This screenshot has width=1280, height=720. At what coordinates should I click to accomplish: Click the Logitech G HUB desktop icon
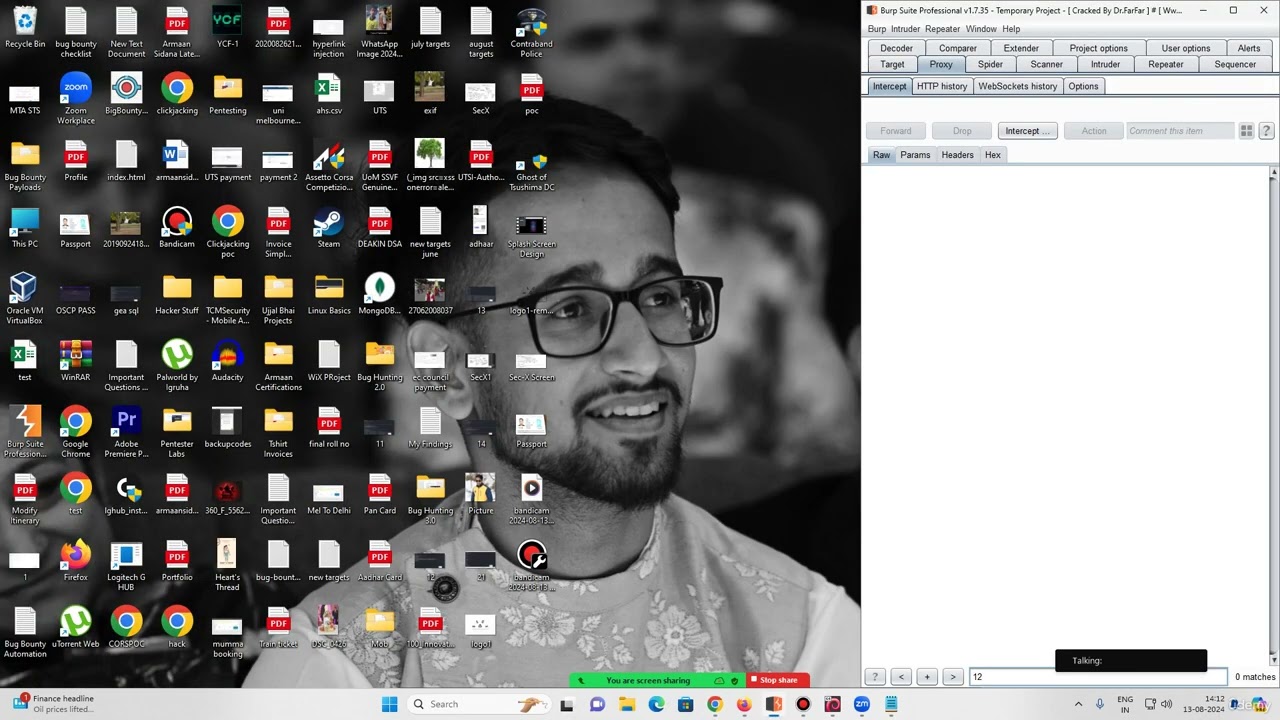[x=126, y=566]
